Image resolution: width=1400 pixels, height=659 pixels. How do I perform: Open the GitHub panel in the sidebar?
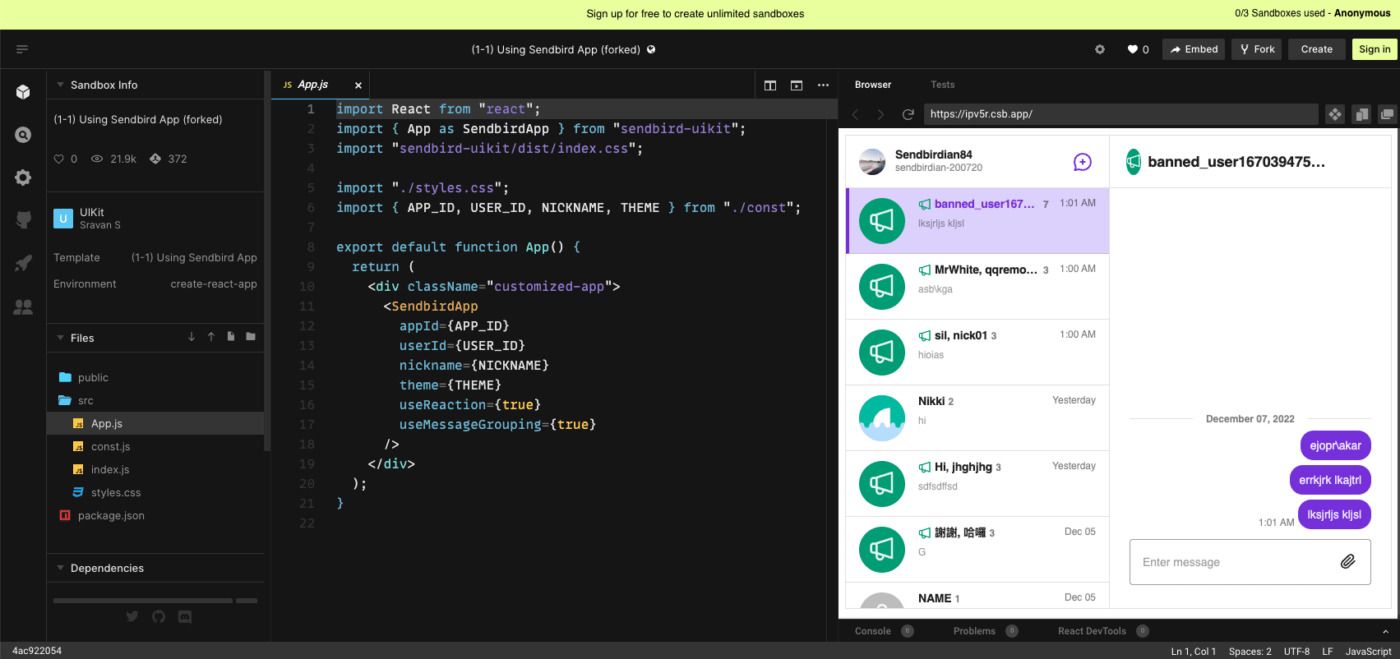coord(23,221)
